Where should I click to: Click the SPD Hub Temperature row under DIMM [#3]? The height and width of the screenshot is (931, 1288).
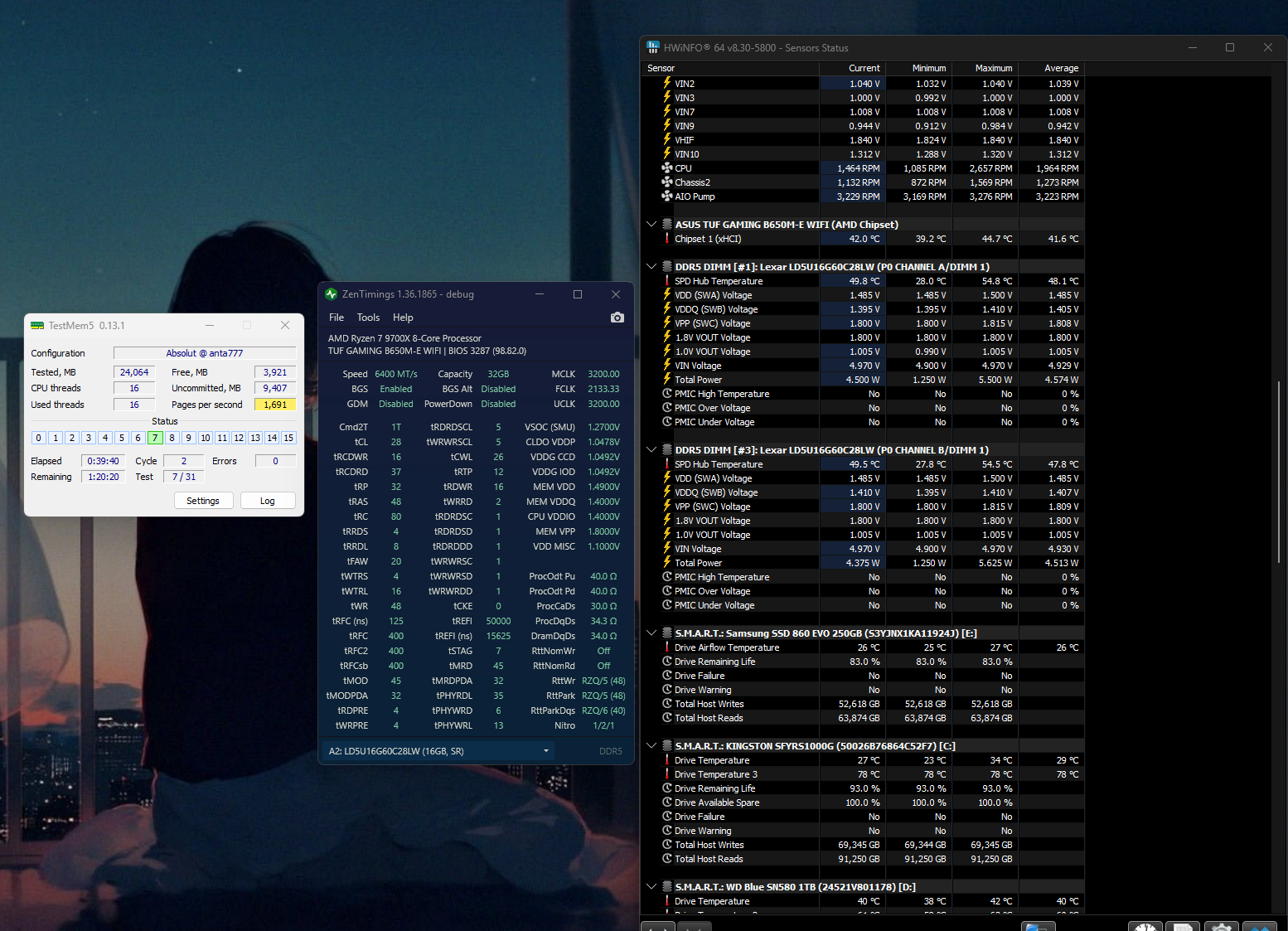coord(864,464)
